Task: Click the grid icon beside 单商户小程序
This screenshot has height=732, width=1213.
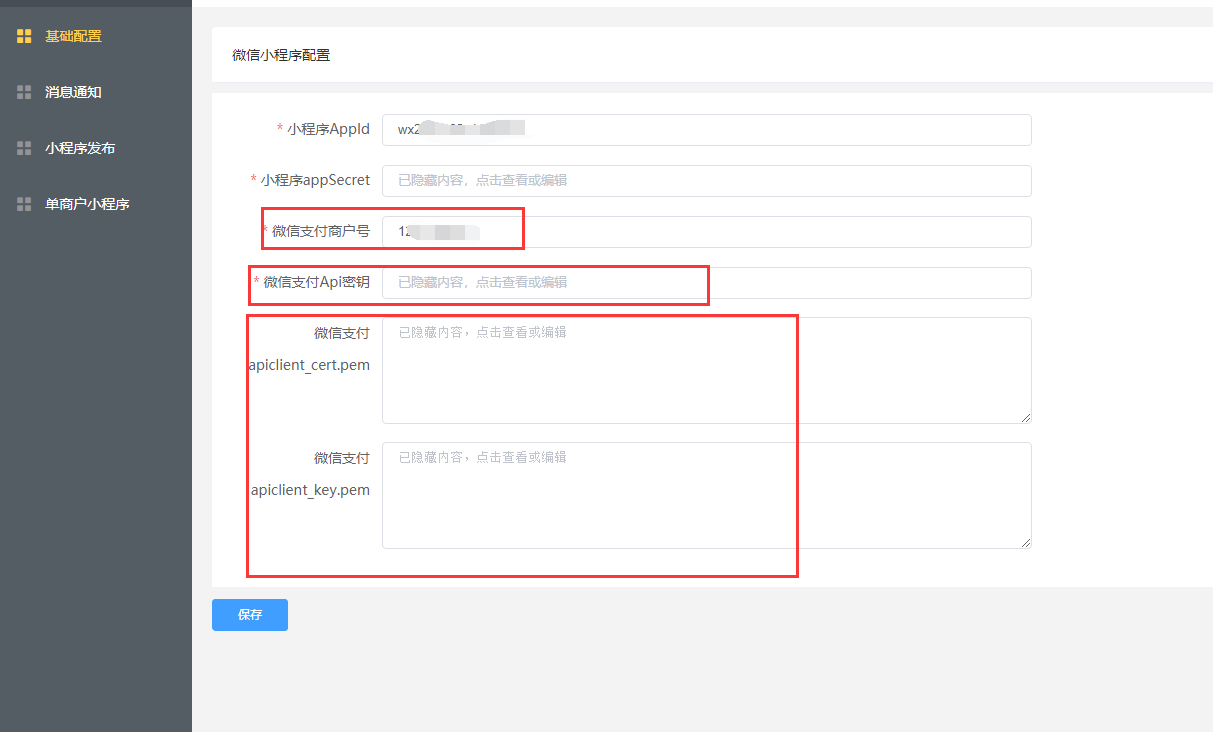Action: click(25, 204)
